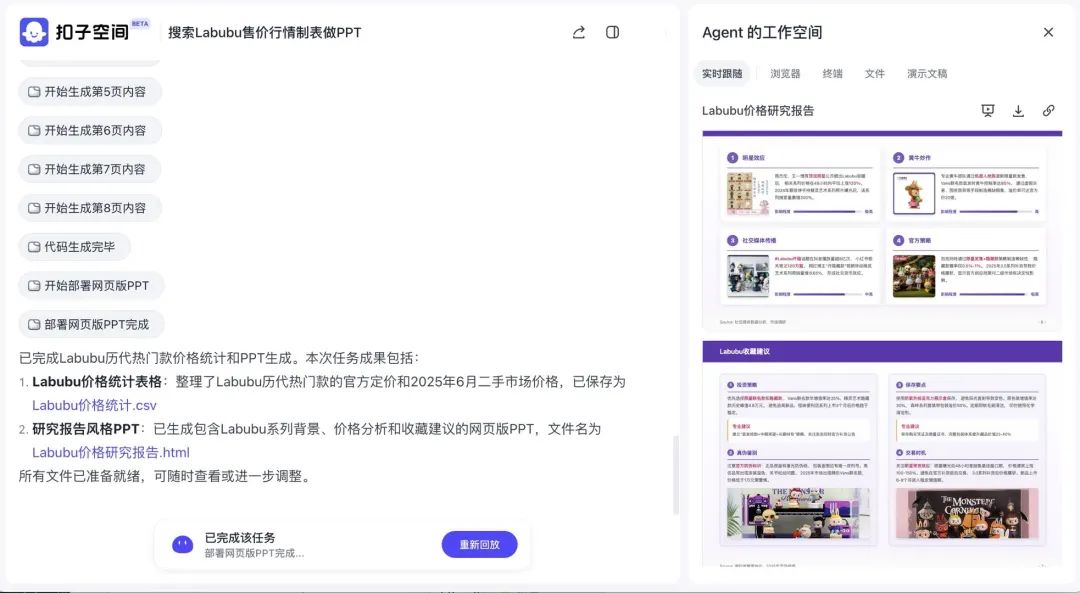Toggle the side panel layout icon
Screen dimensions: 1080x593
(x=612, y=32)
